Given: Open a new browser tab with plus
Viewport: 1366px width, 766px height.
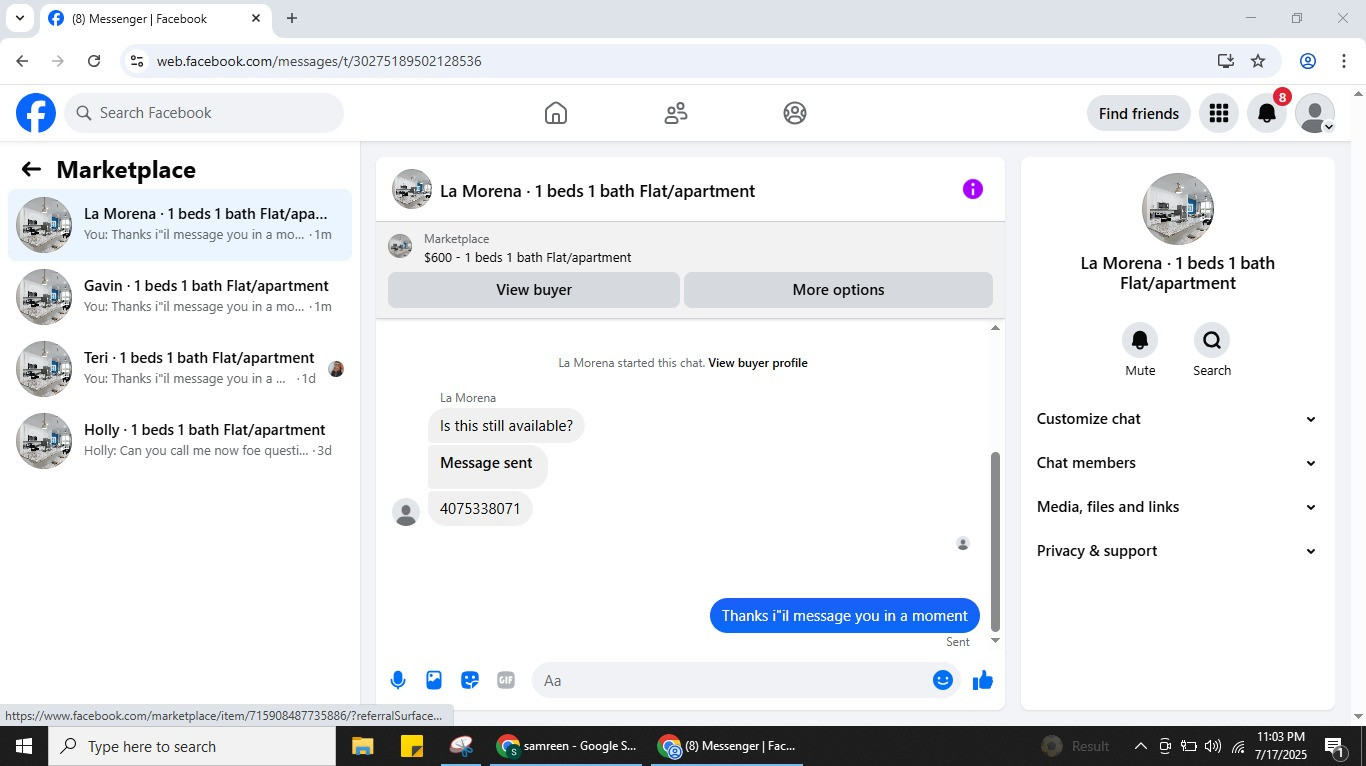Looking at the screenshot, I should 292,18.
